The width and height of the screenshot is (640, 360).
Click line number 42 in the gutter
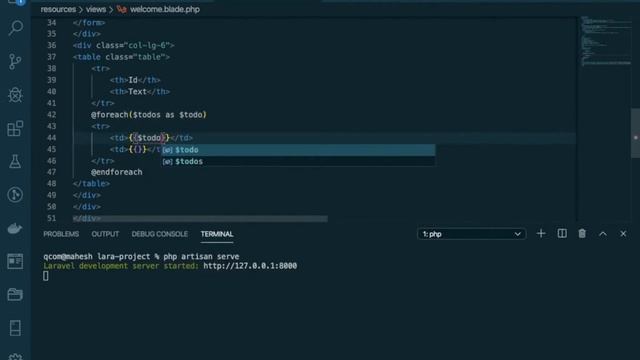click(51, 115)
